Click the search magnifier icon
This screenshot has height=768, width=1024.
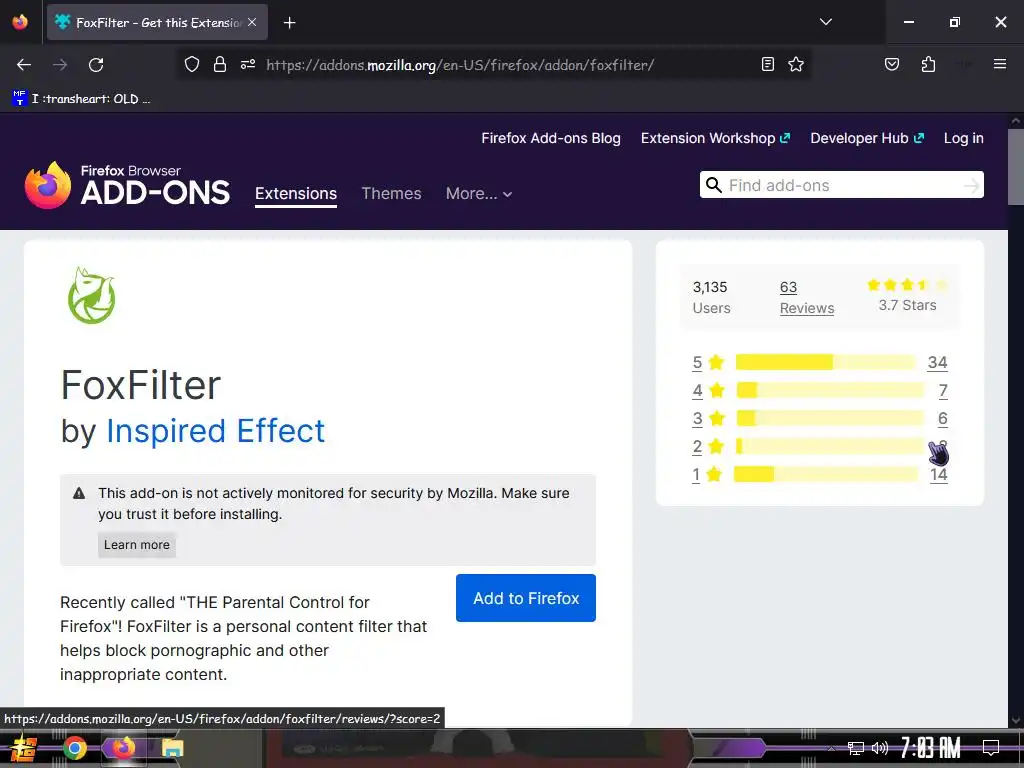click(714, 185)
